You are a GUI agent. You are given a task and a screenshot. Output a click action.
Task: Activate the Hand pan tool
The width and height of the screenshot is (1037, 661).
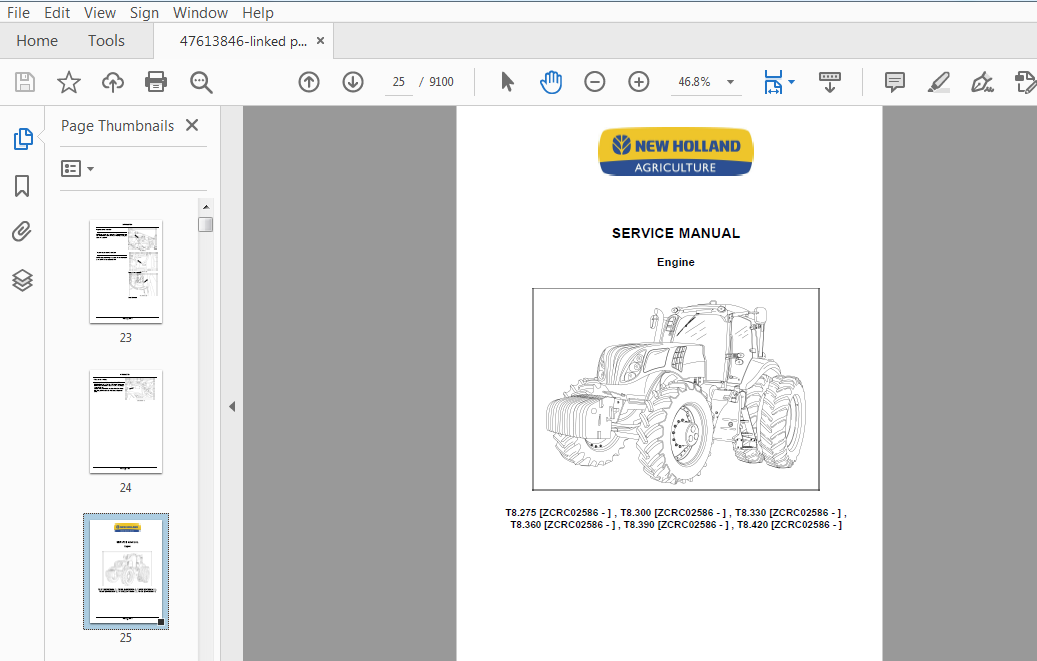coord(551,82)
